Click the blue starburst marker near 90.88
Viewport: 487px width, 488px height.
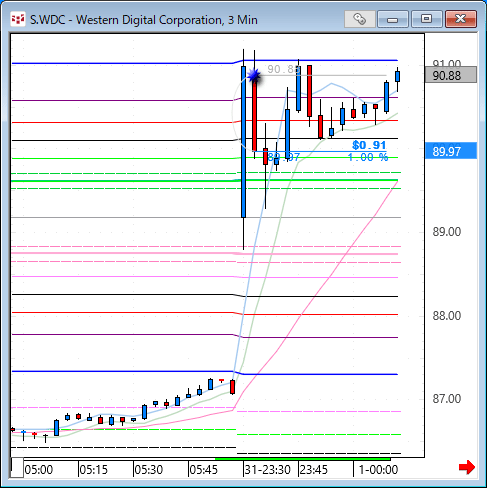(x=254, y=76)
